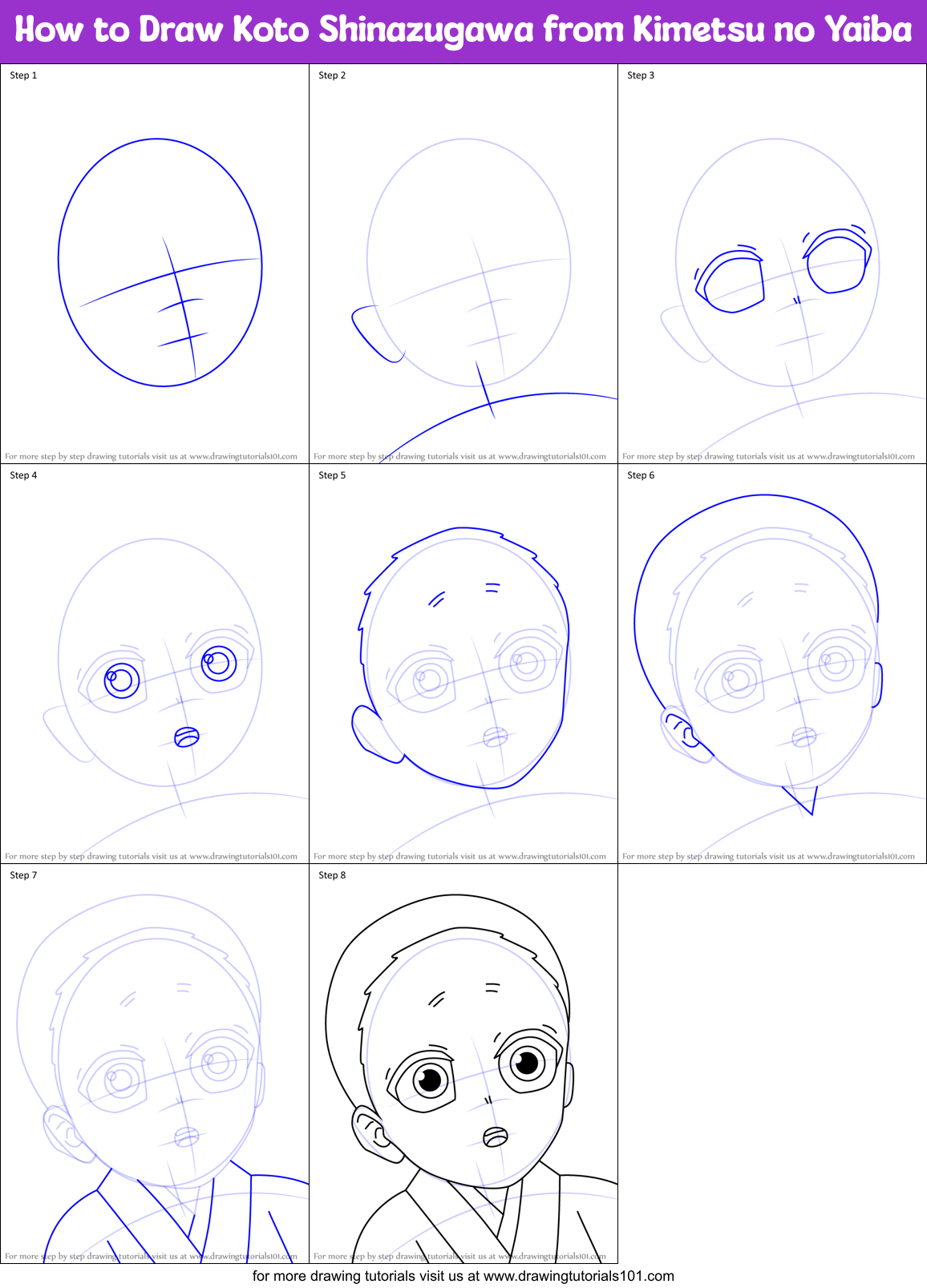Click the title 'How to Draw Koto Shinazugawa' banner

click(x=463, y=30)
